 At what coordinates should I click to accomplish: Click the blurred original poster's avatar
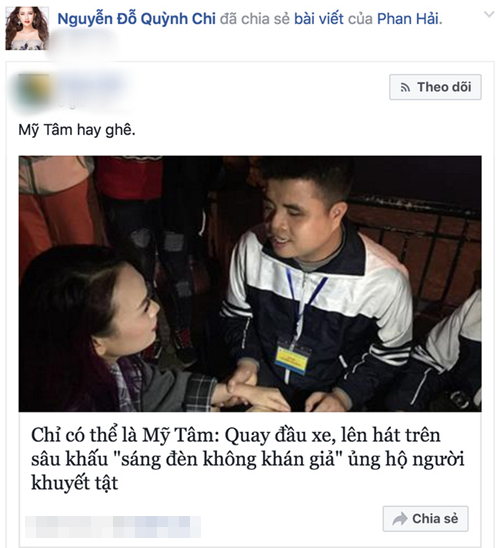tap(33, 92)
